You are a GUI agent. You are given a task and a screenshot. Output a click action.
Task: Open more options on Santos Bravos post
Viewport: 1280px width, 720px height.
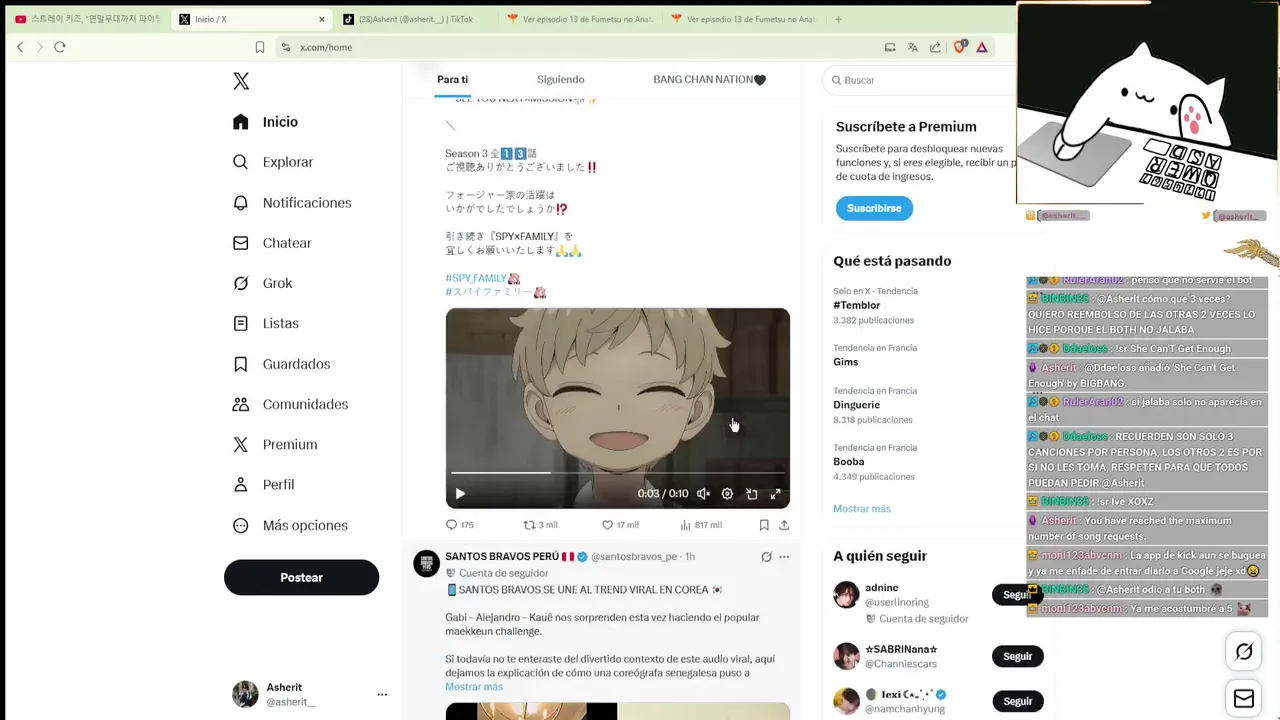click(x=784, y=557)
